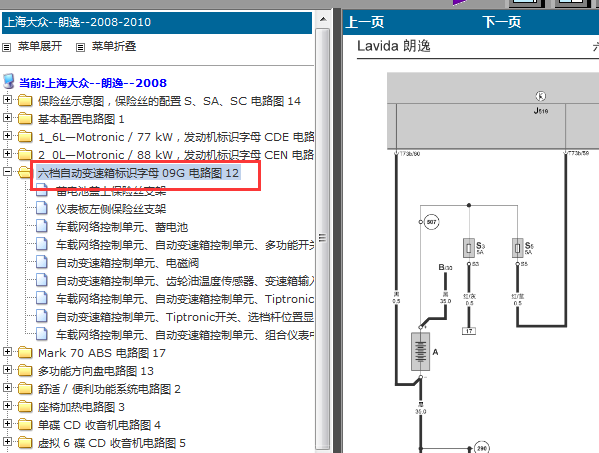Expand the 单碟 CD 收音机电路图 4 node

click(x=7, y=423)
